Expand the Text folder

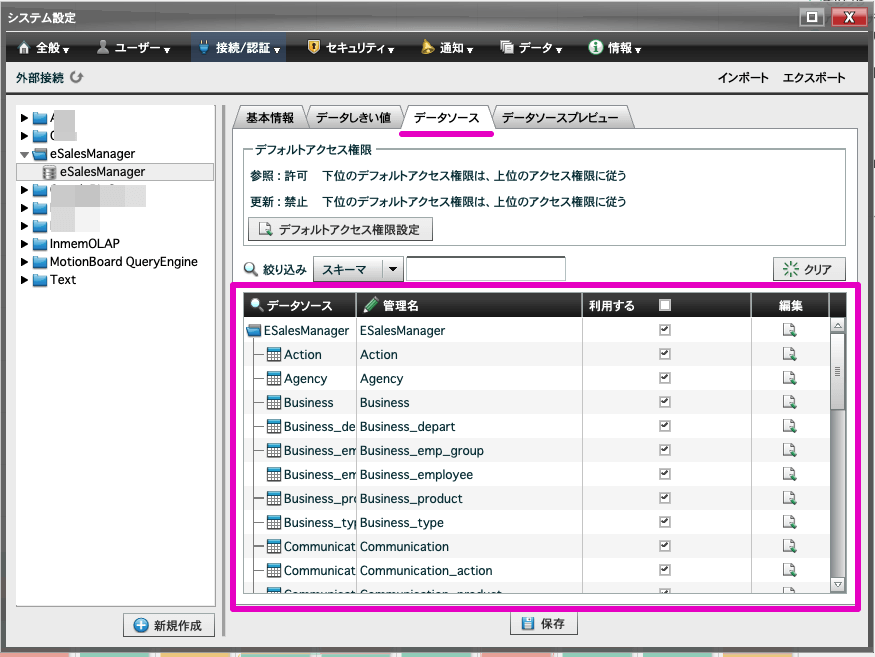(24, 280)
